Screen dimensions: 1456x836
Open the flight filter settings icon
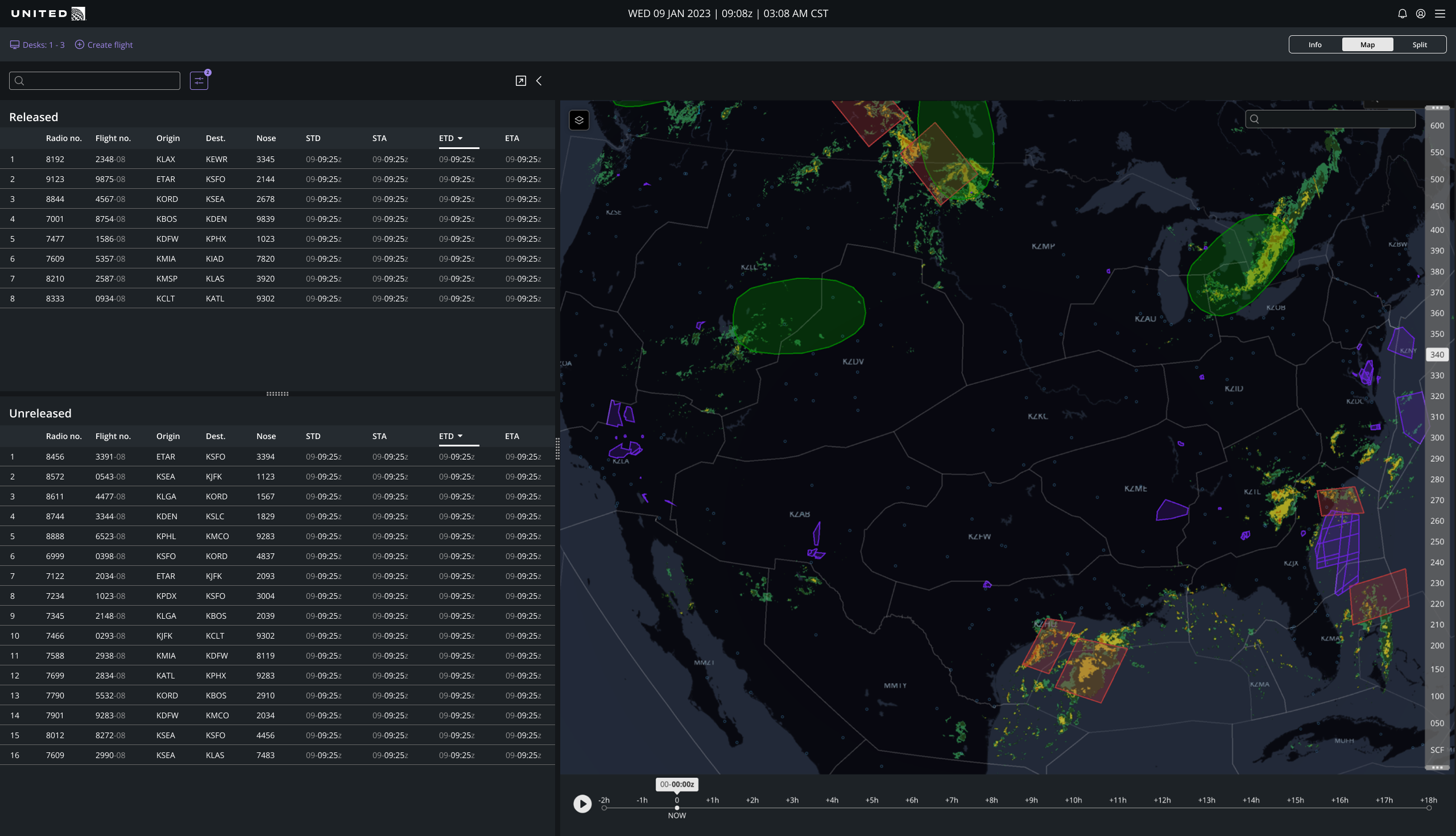(198, 81)
